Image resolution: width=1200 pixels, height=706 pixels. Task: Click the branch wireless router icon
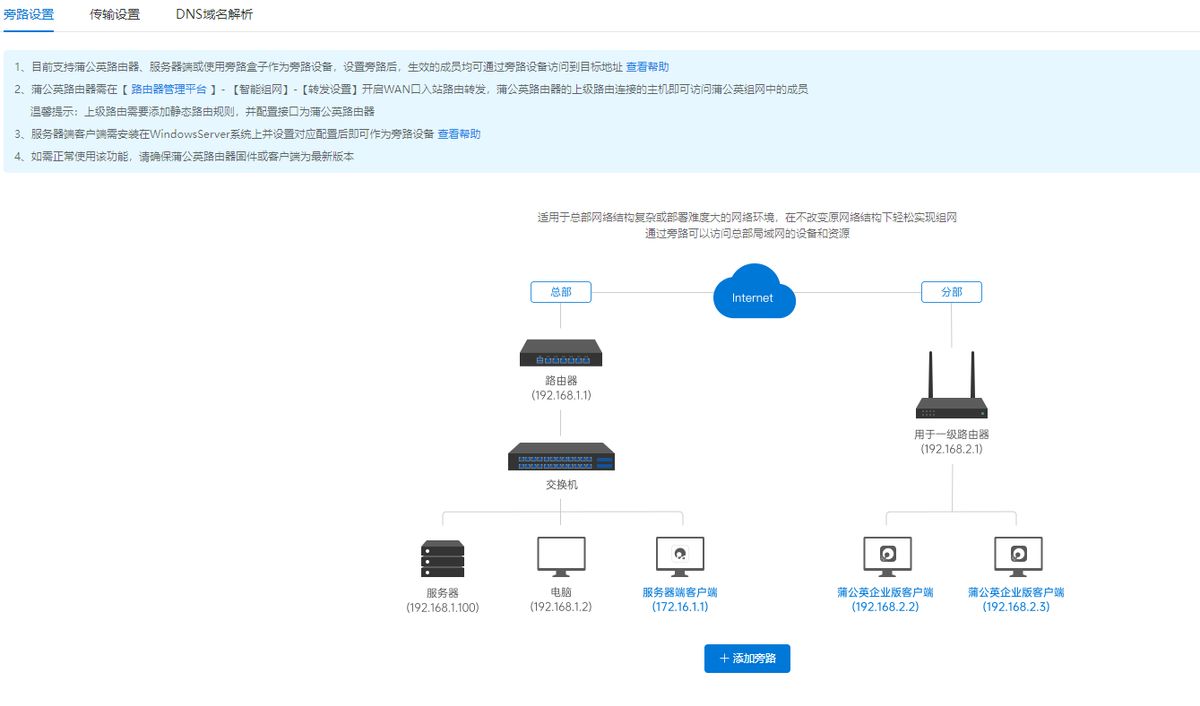(952, 385)
